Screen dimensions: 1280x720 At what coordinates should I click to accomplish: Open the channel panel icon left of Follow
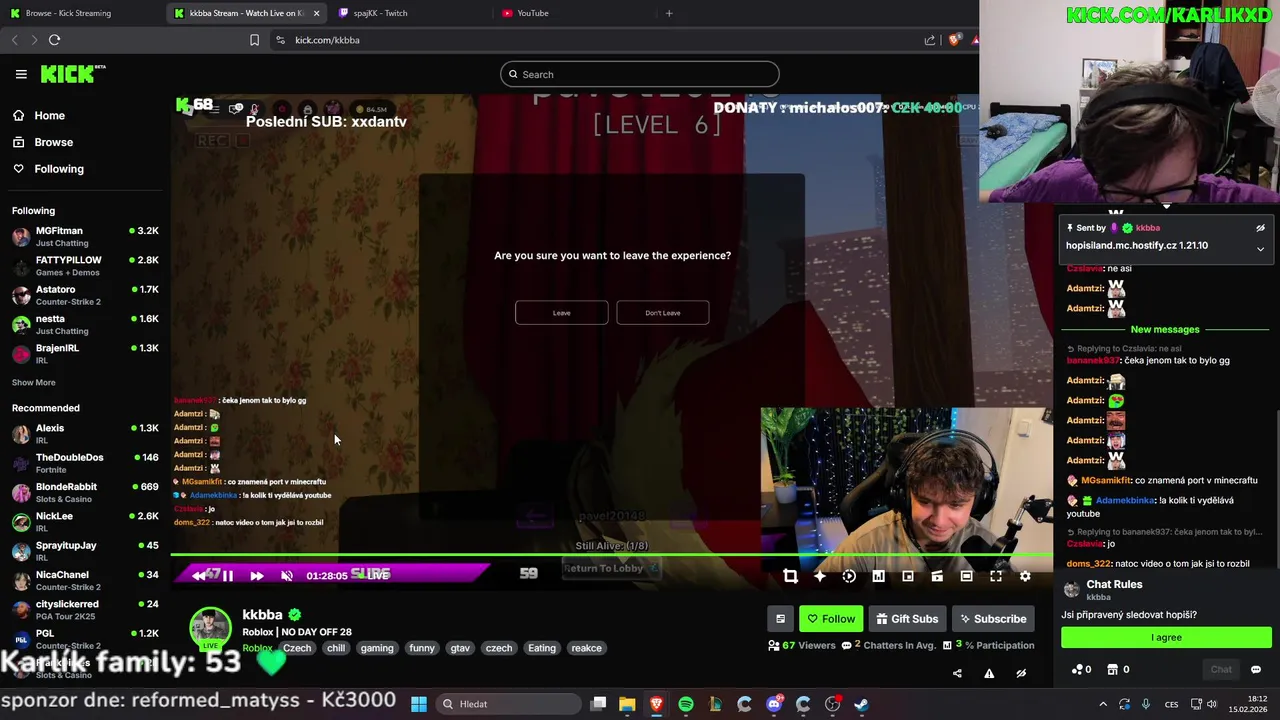point(781,619)
